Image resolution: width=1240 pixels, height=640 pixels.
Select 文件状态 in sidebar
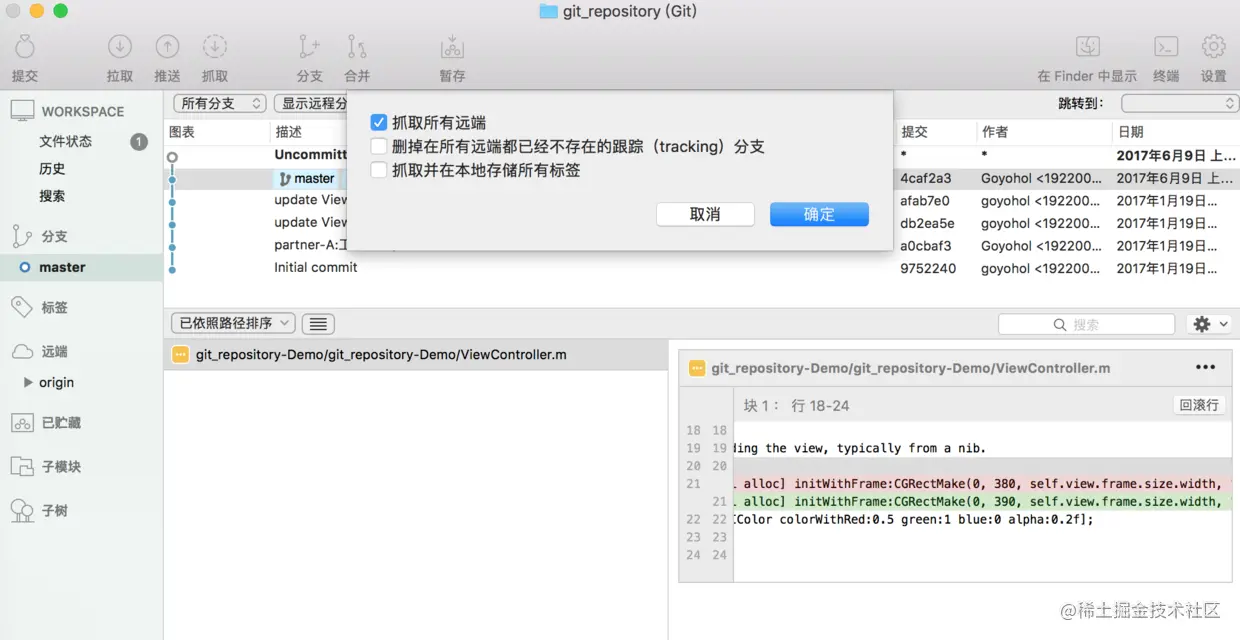click(66, 141)
